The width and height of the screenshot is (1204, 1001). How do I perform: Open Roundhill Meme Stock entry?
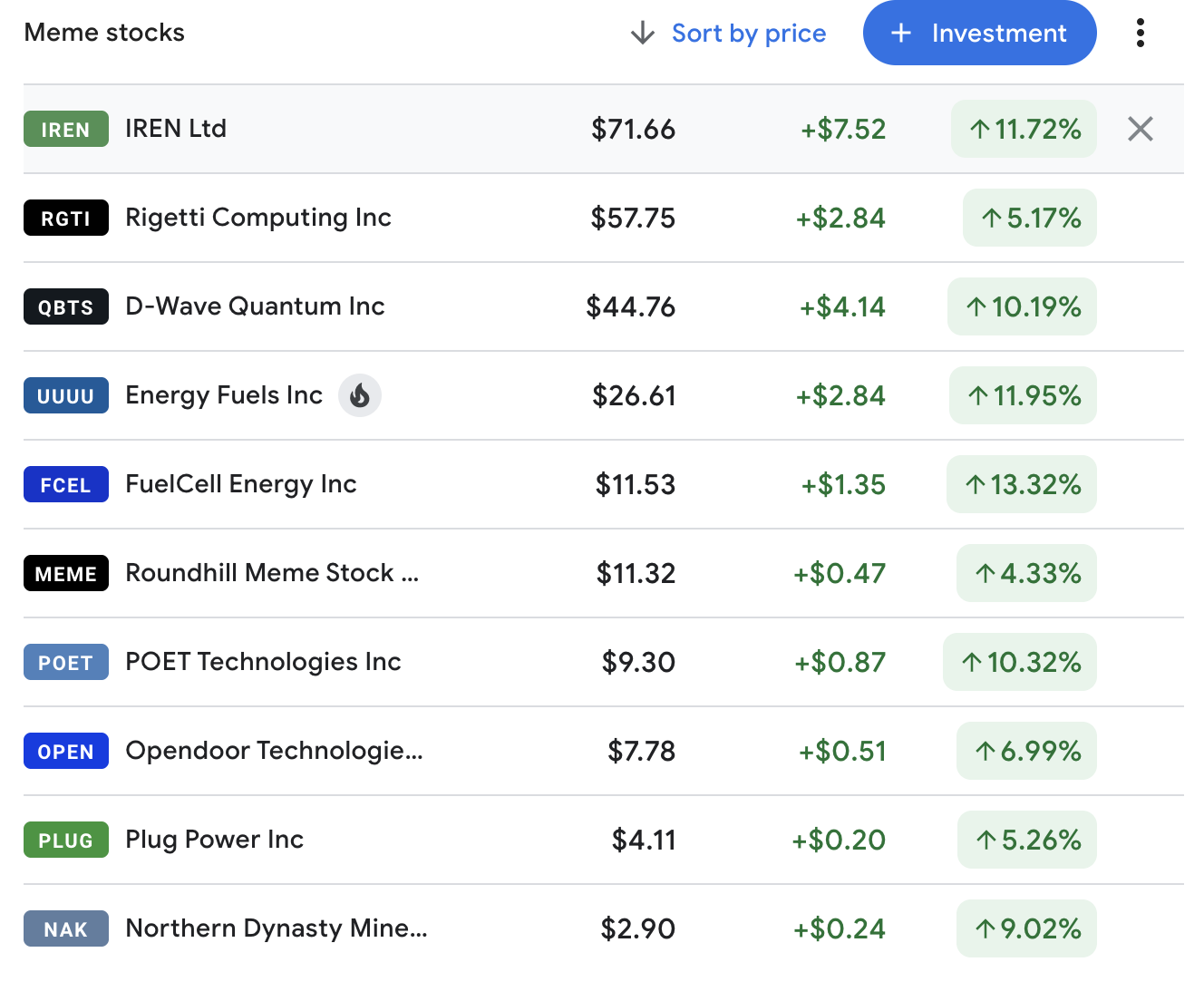pos(272,573)
